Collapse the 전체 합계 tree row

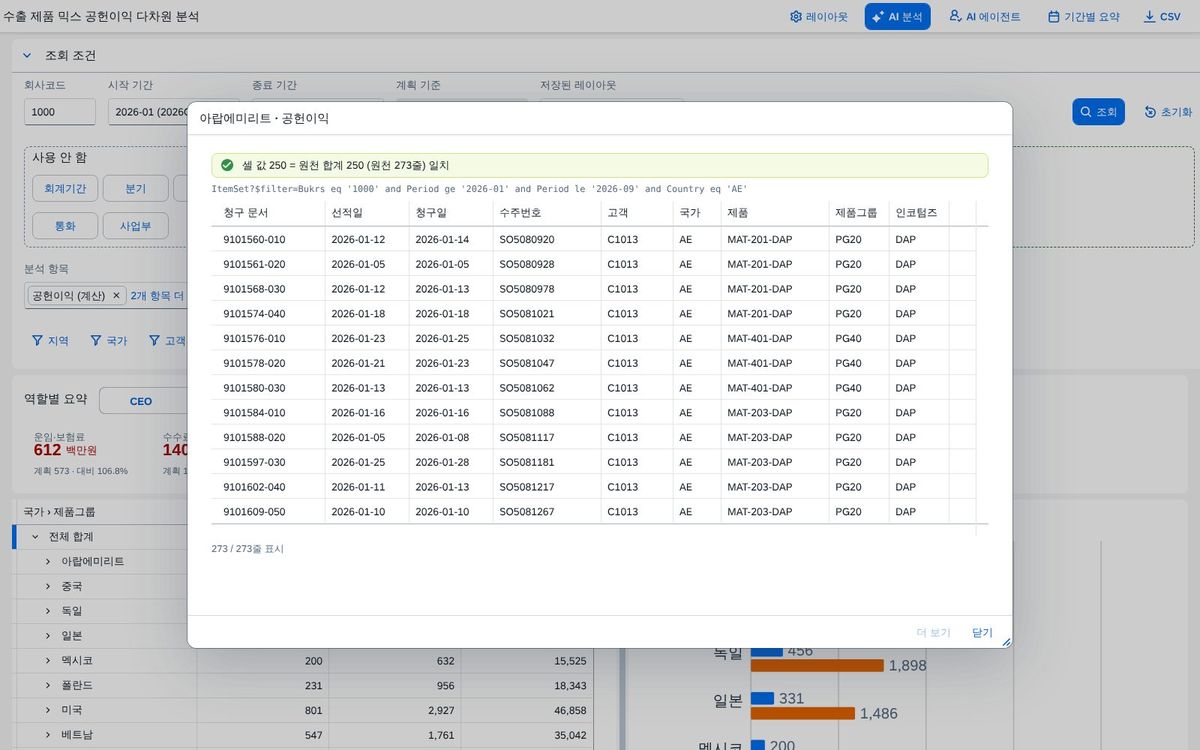(x=35, y=537)
